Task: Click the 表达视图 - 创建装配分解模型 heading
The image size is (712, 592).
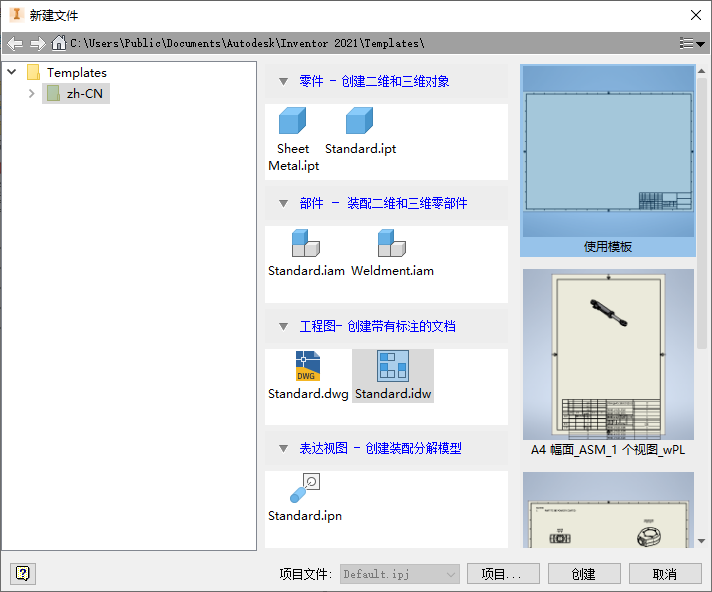Action: pyautogui.click(x=381, y=448)
